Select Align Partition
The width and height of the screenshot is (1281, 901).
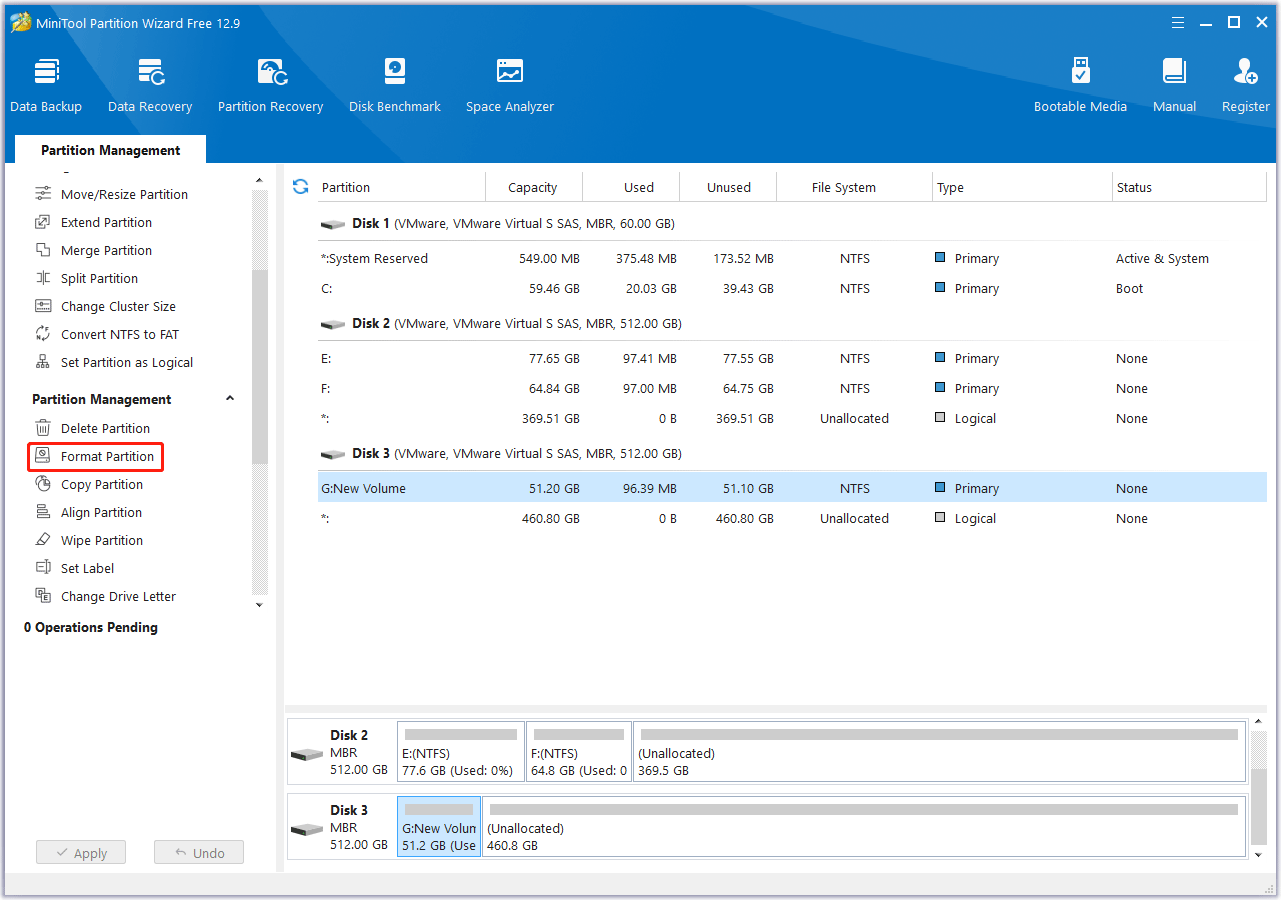[x=101, y=512]
